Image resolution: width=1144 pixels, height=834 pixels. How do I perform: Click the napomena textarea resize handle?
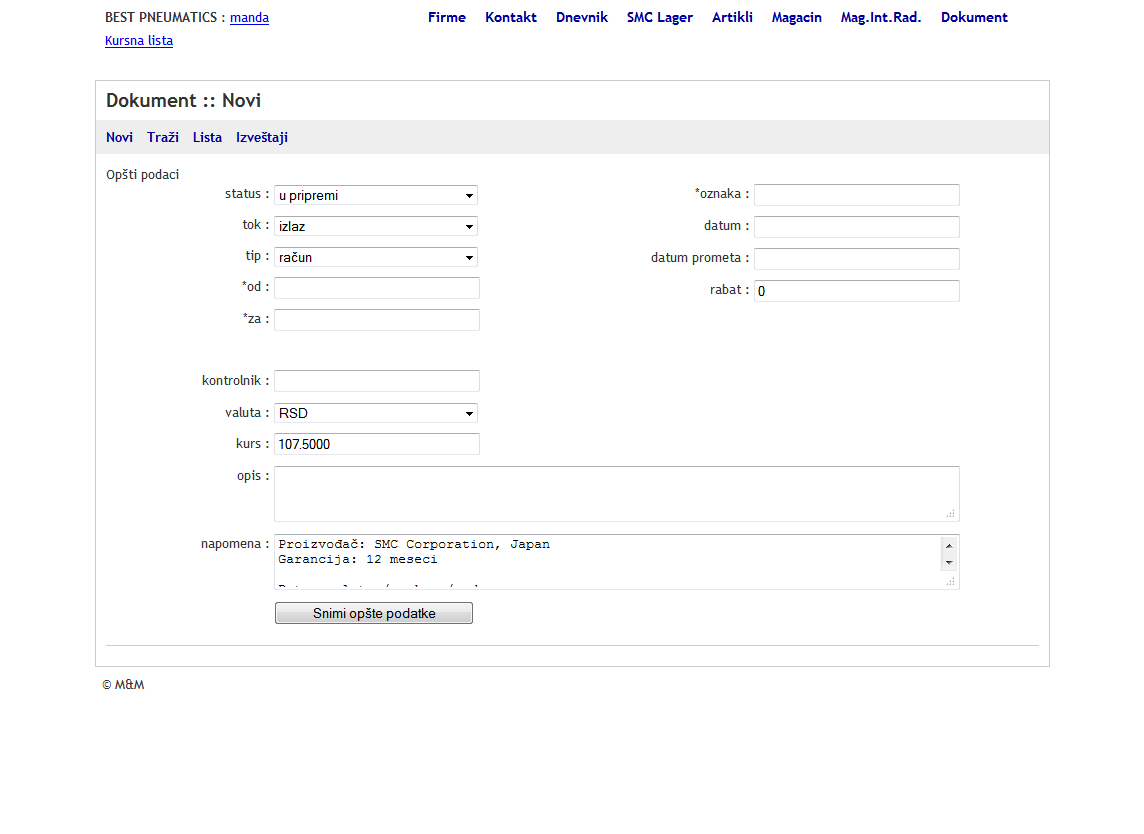951,582
